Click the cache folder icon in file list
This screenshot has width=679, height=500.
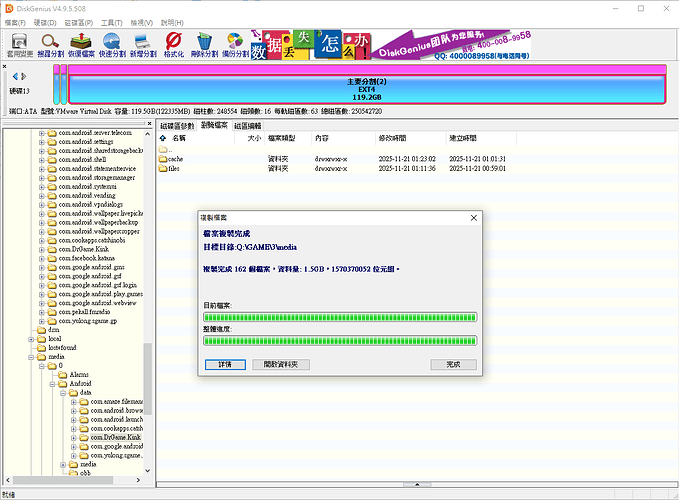[164, 159]
